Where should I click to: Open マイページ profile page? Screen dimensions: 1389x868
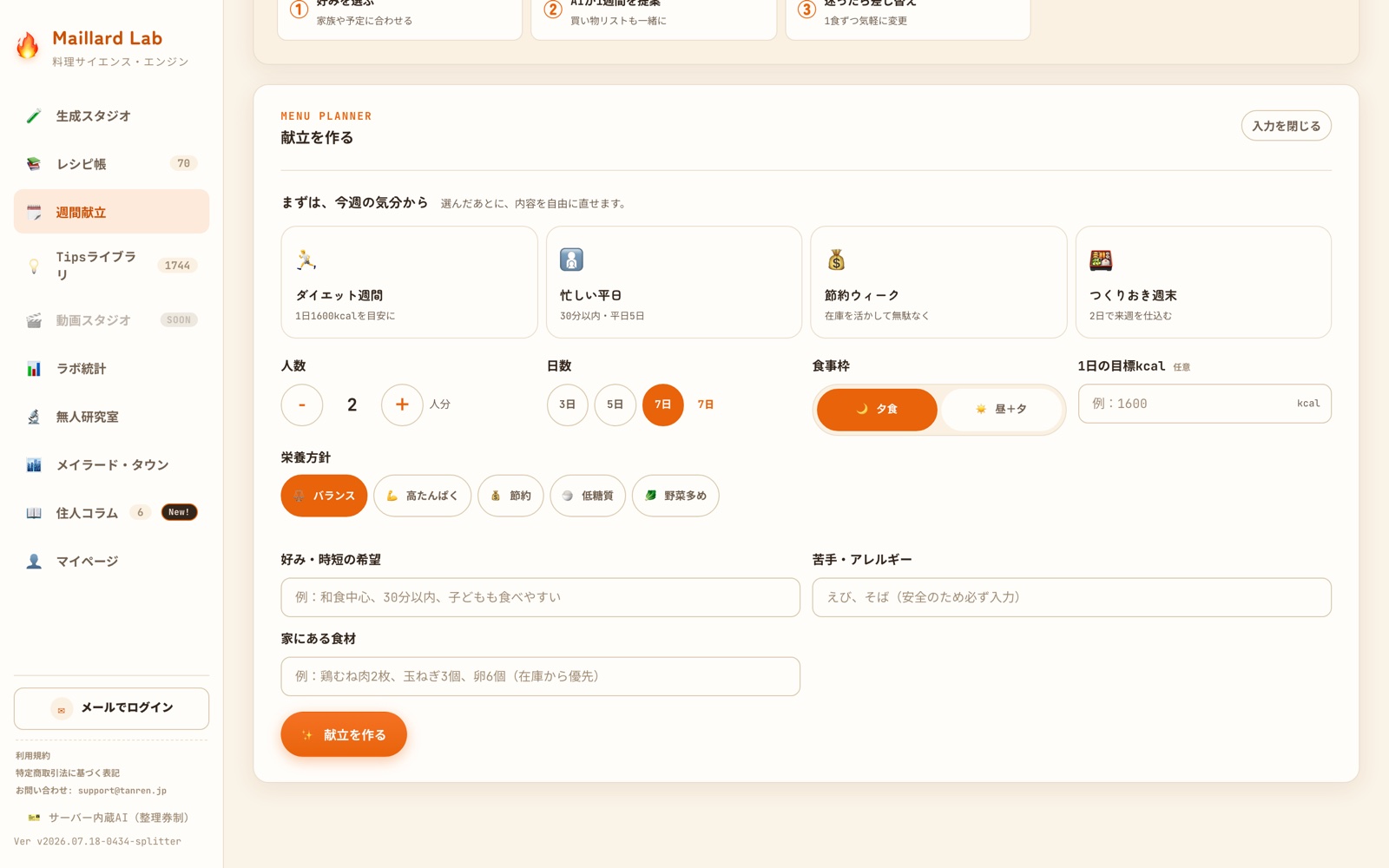click(111, 562)
